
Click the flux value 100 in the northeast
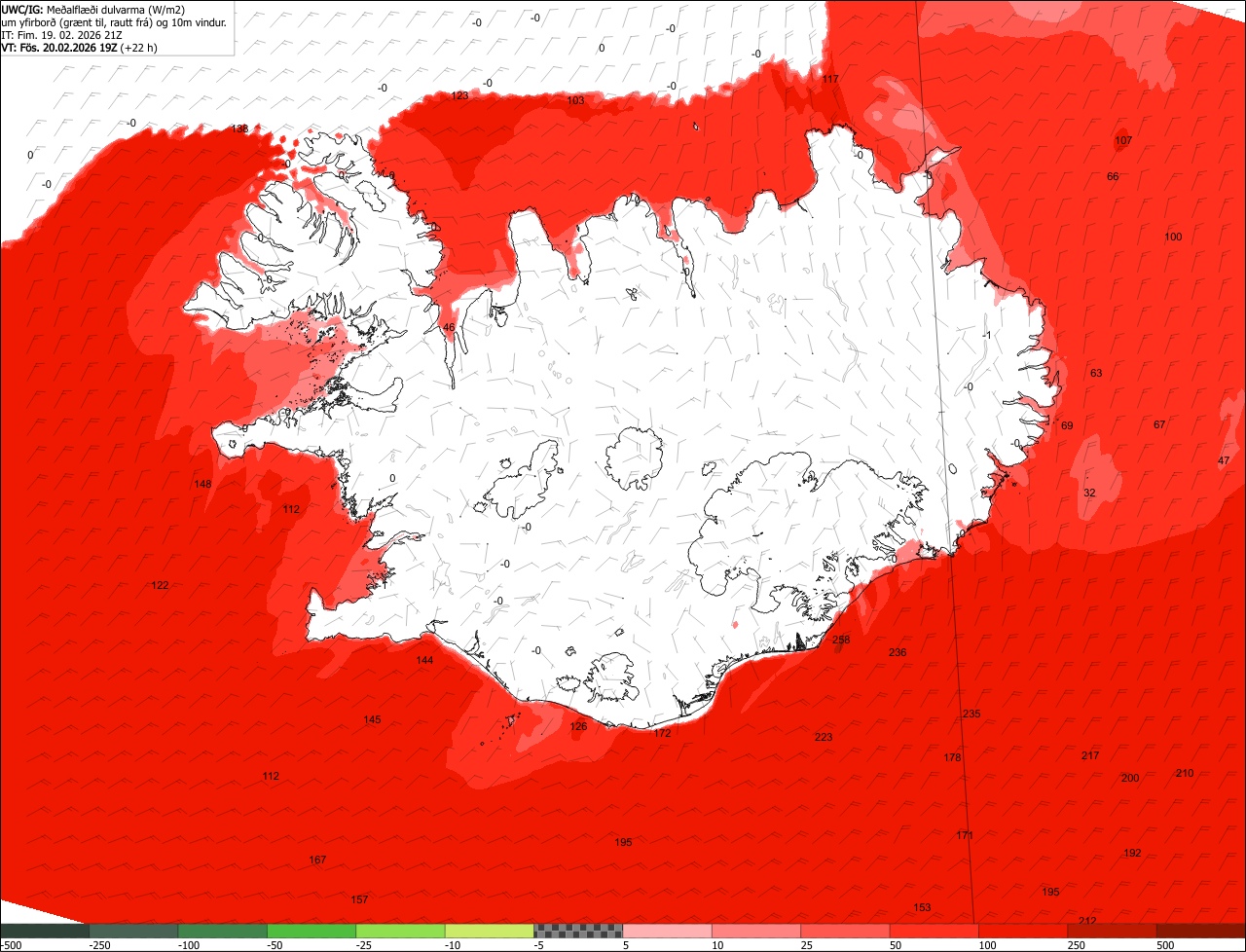click(1173, 237)
